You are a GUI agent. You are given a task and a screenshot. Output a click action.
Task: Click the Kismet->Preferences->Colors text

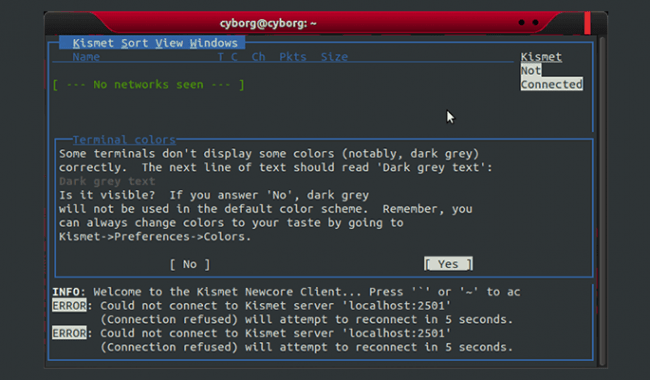155,237
